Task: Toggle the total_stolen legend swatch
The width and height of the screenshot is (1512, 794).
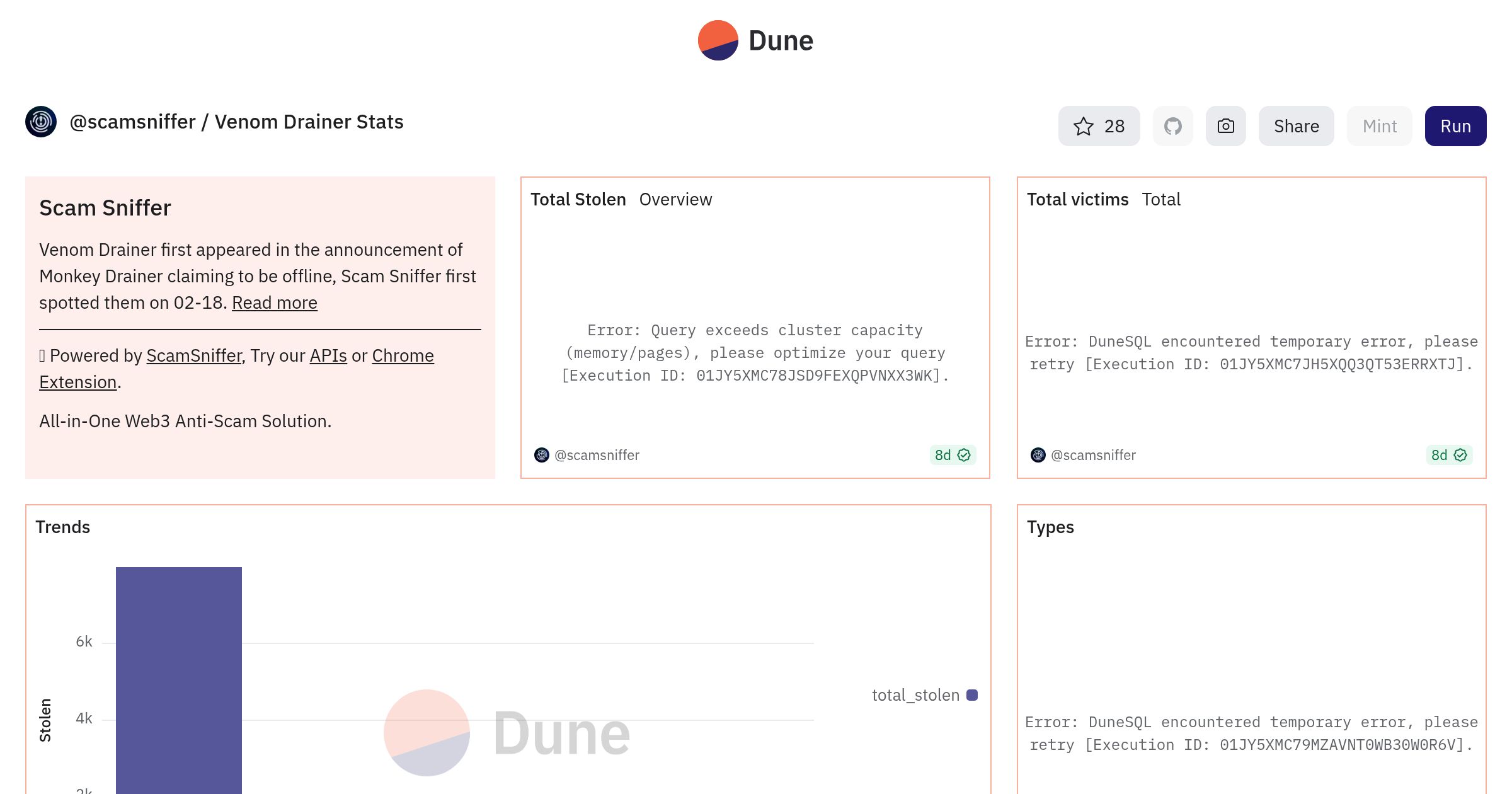Action: tap(972, 695)
